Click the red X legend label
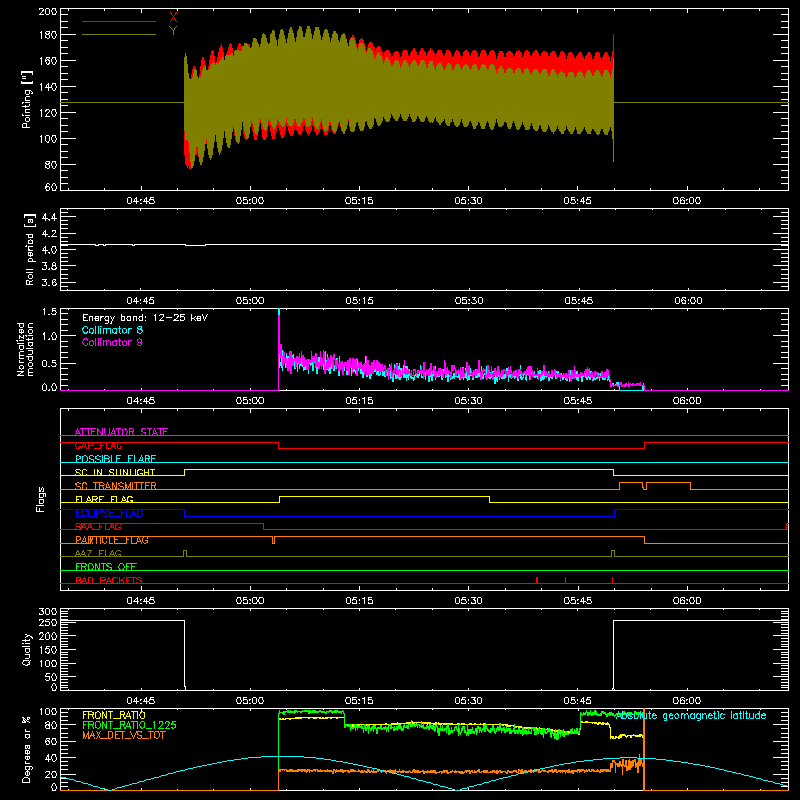 point(173,18)
